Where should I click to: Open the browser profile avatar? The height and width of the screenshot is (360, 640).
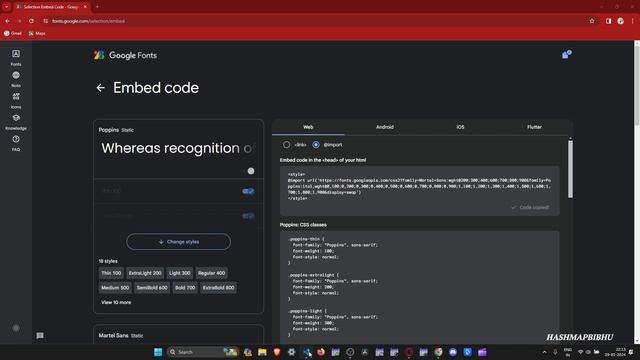pos(621,21)
